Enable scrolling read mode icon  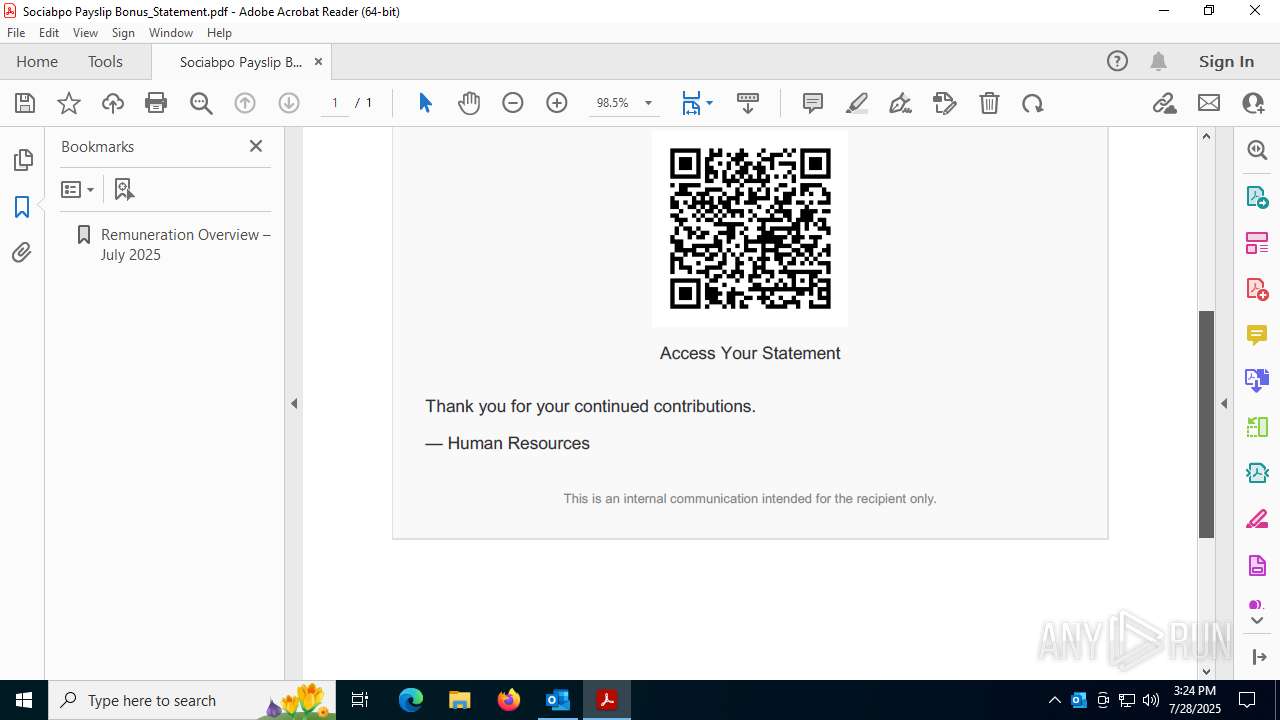tap(748, 103)
